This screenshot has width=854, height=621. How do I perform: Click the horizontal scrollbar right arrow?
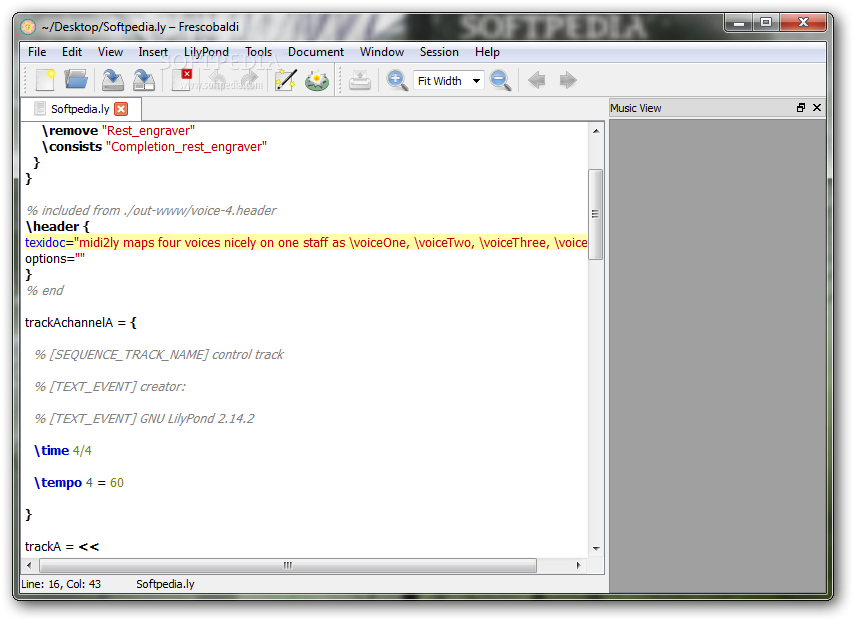tap(578, 565)
